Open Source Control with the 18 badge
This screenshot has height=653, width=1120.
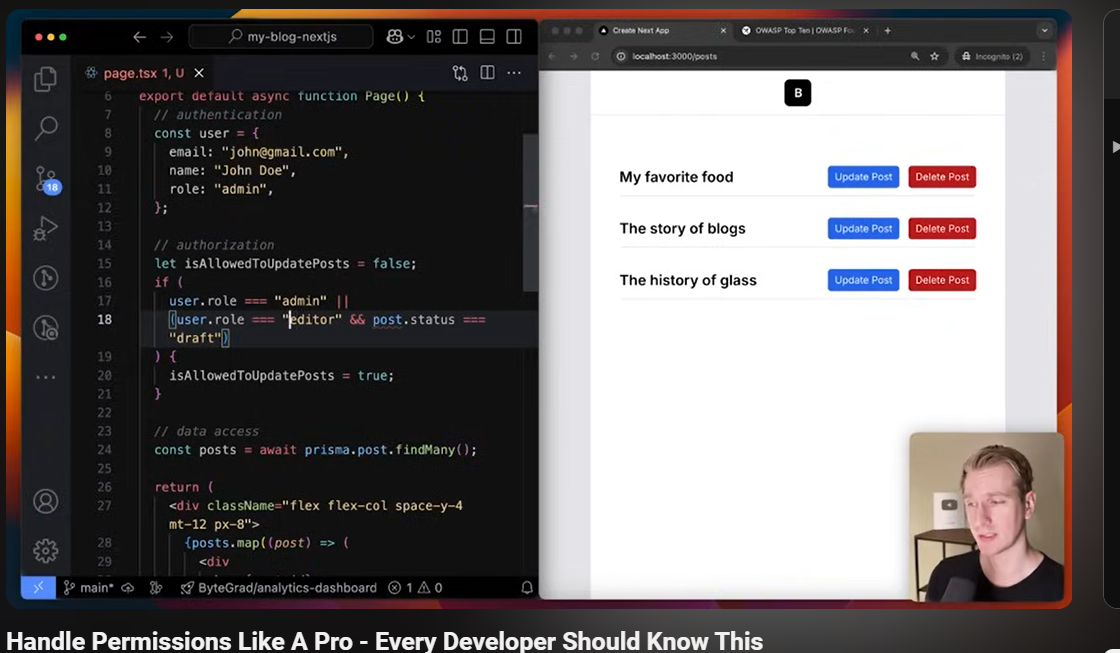click(x=46, y=179)
